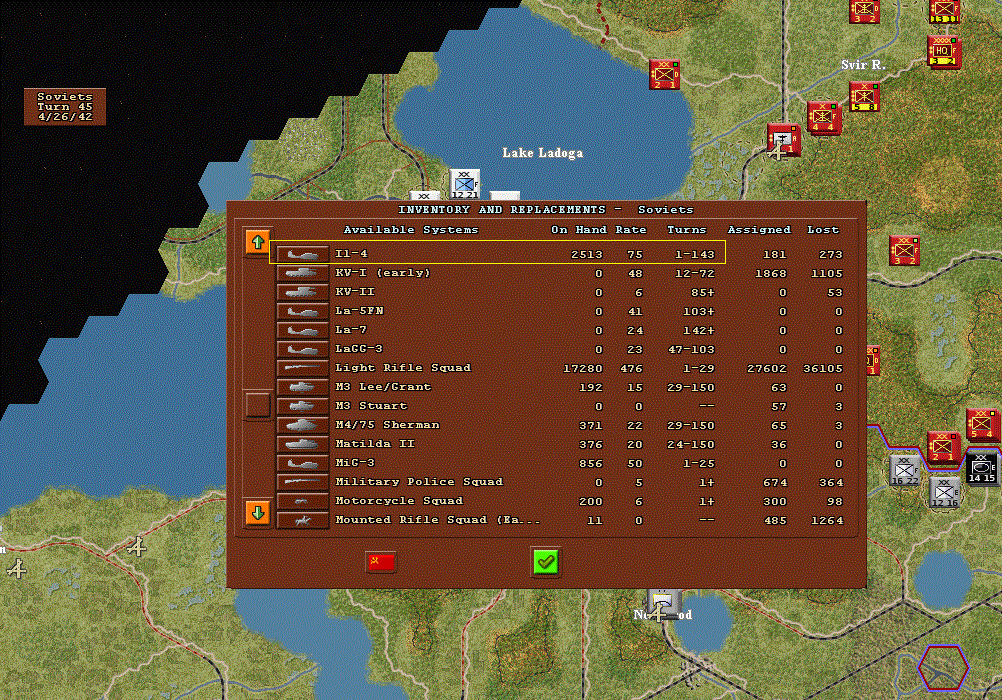The height and width of the screenshot is (700, 1002).
Task: Click the M3 Stuart tank icon
Action: pos(303,406)
